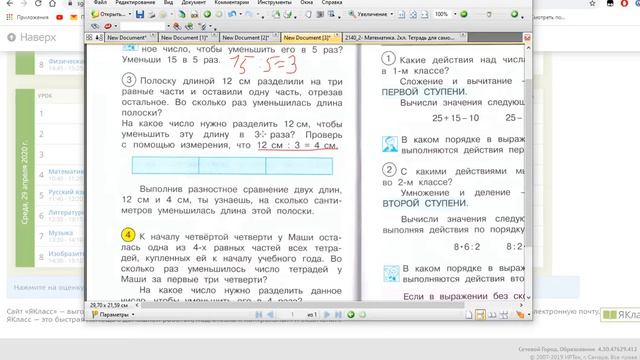Click the far right green toolbar icon
The height and width of the screenshot is (360, 640).
click(x=514, y=14)
